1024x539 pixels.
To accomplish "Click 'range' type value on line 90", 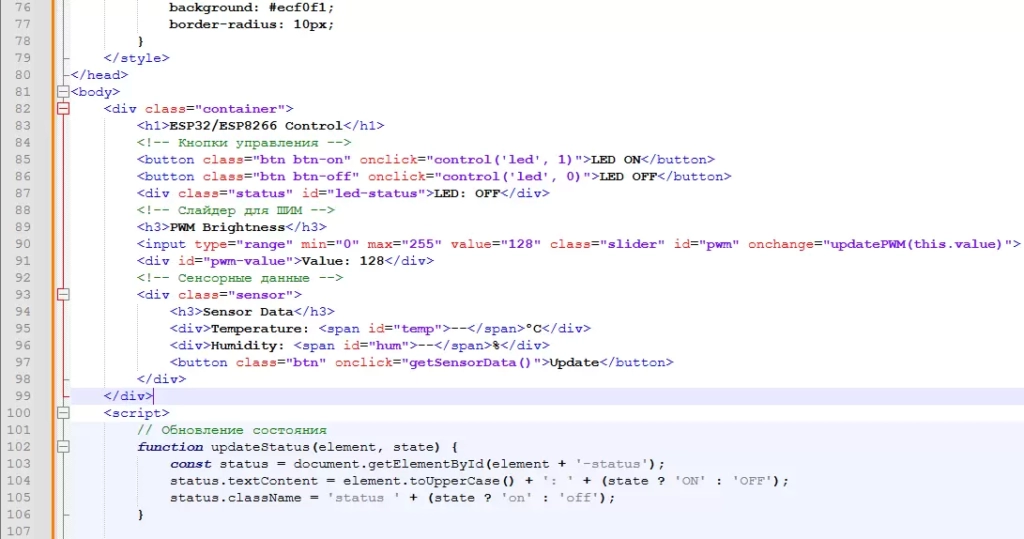I will click(264, 244).
